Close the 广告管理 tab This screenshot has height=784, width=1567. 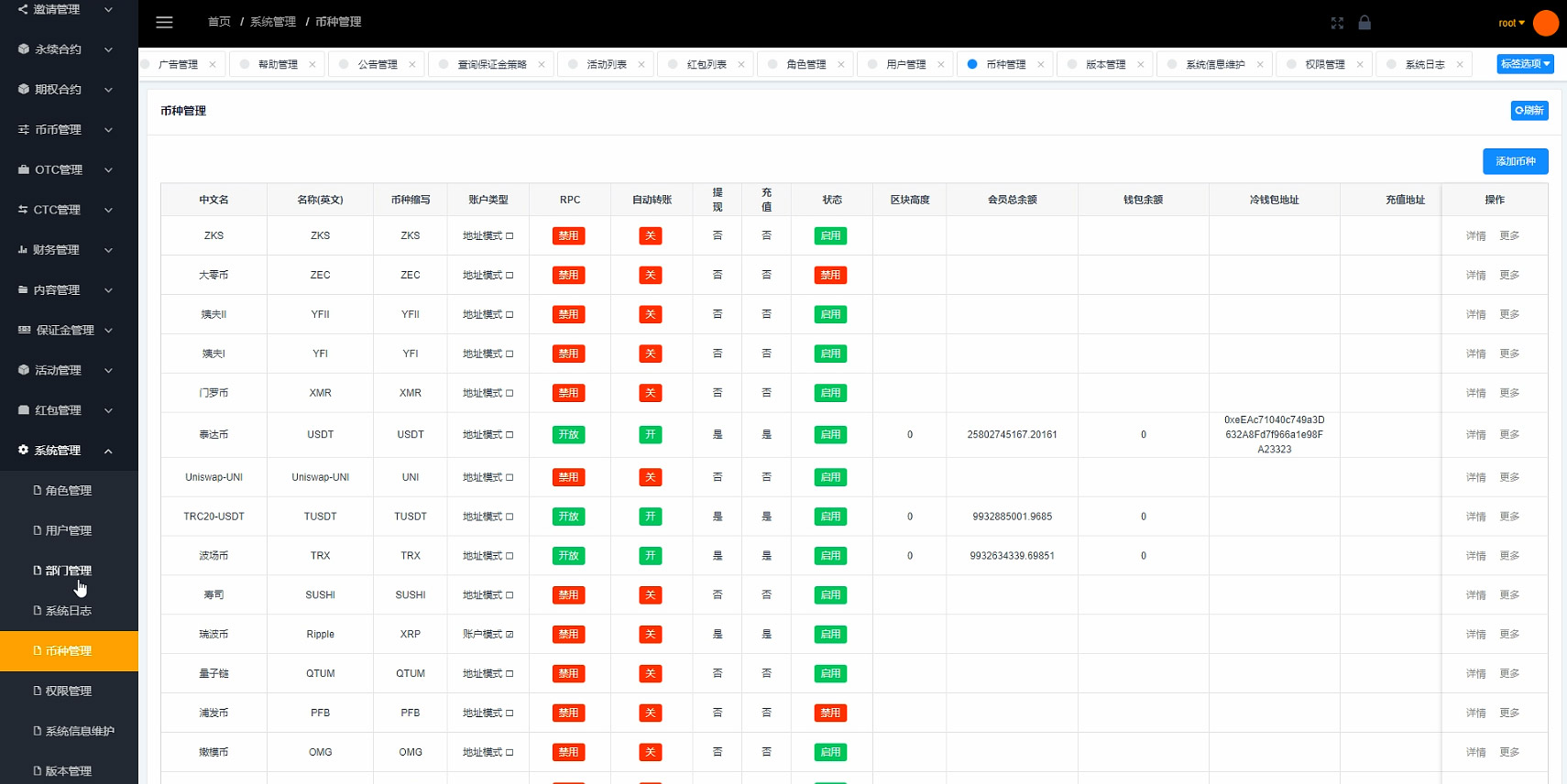(213, 65)
